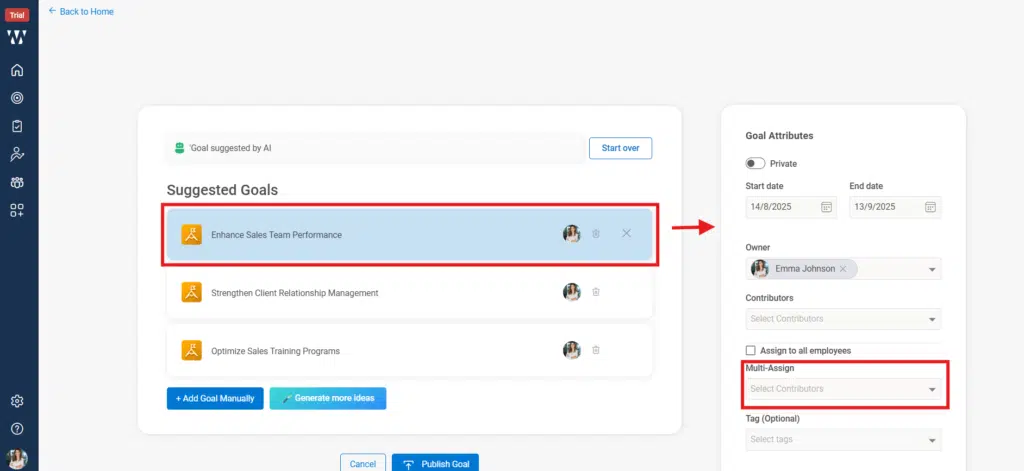Open the performance chart-person icon in the sidebar
1024x471 pixels.
point(18,154)
